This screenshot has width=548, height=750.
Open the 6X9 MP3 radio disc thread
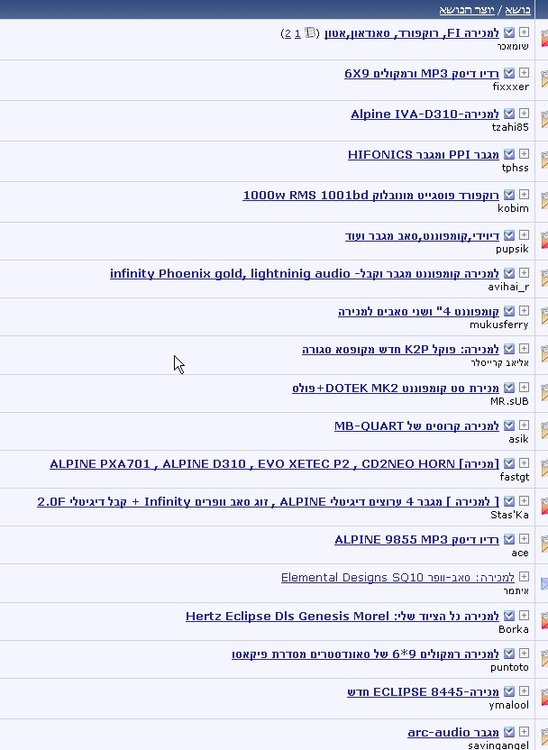(422, 74)
